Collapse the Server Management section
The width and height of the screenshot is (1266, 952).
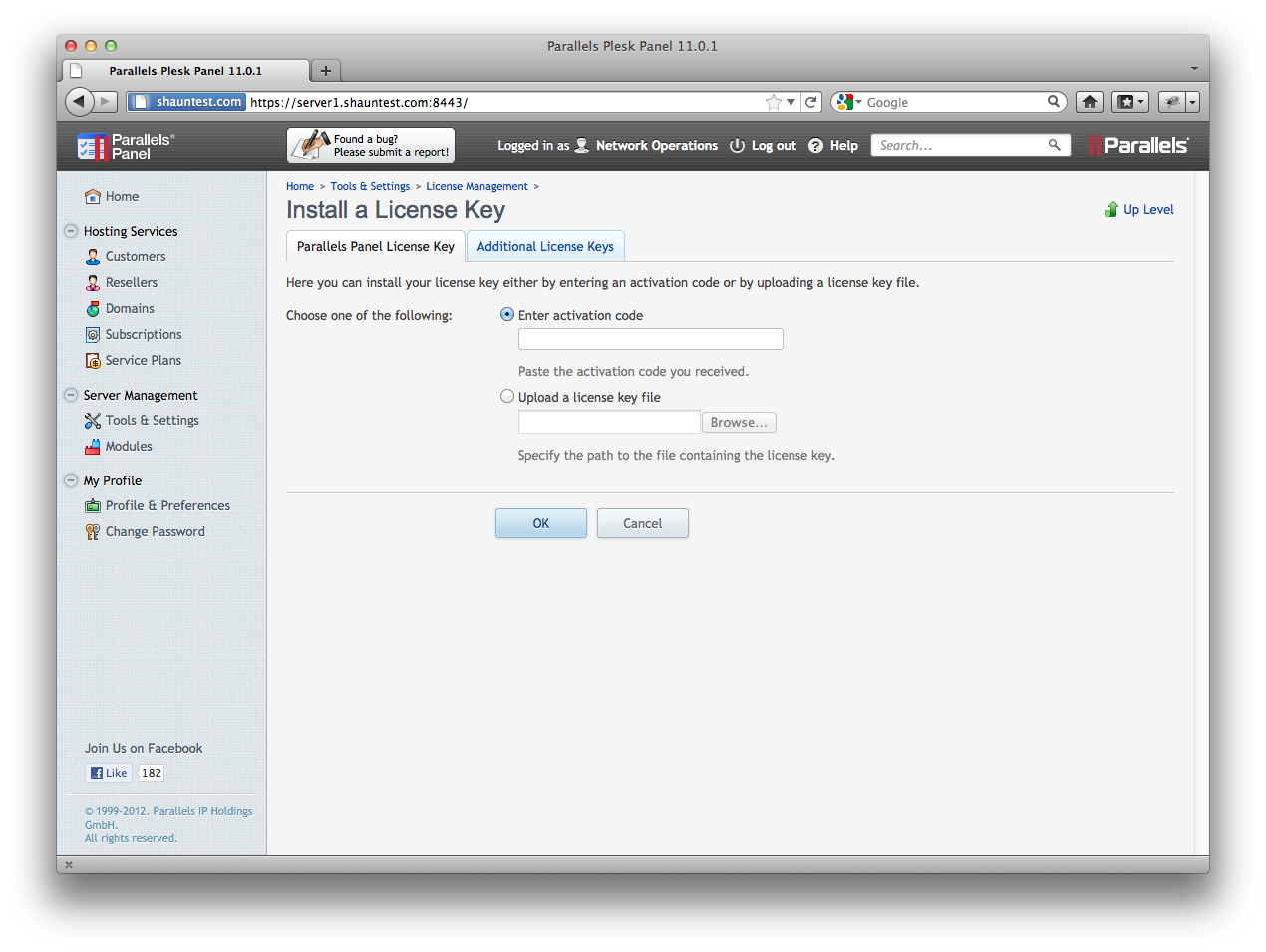[71, 395]
